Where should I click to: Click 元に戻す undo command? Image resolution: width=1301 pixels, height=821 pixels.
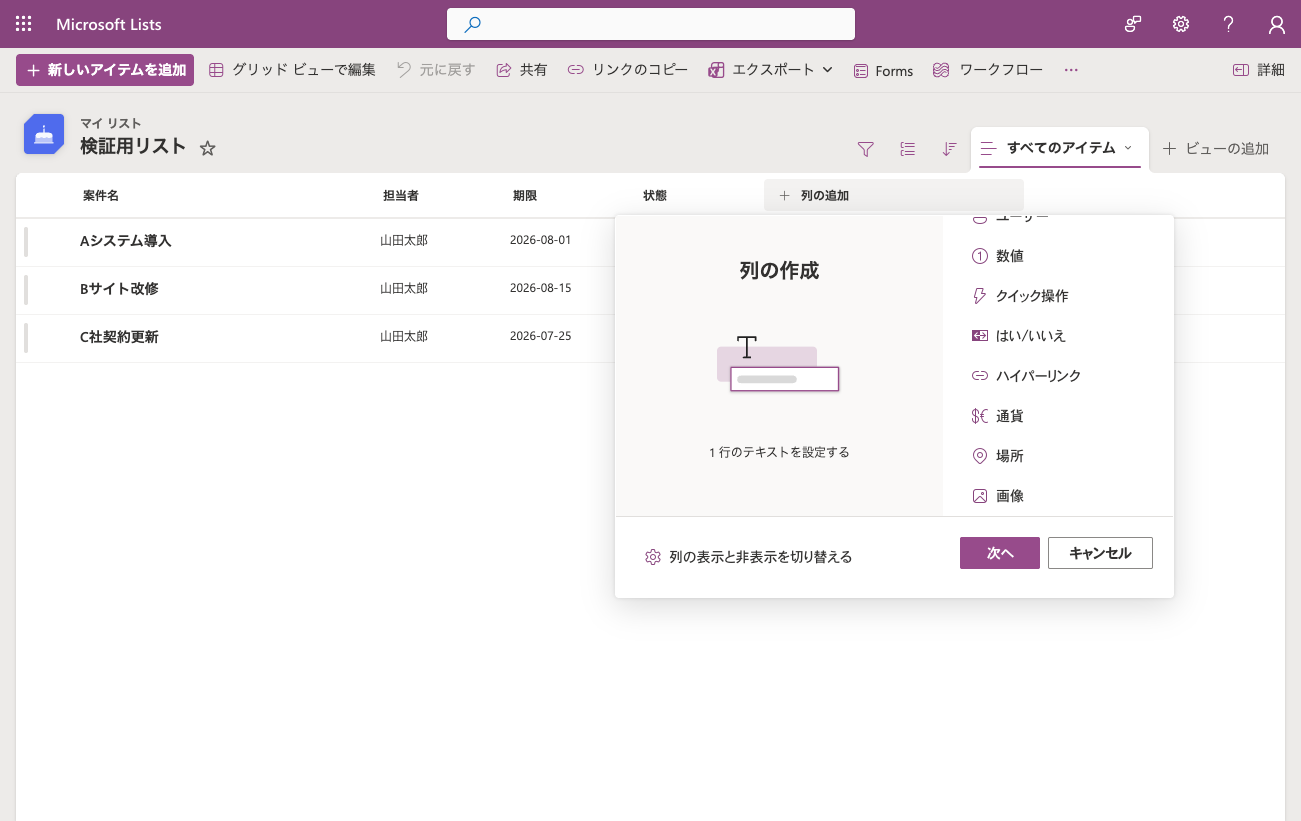(x=436, y=70)
